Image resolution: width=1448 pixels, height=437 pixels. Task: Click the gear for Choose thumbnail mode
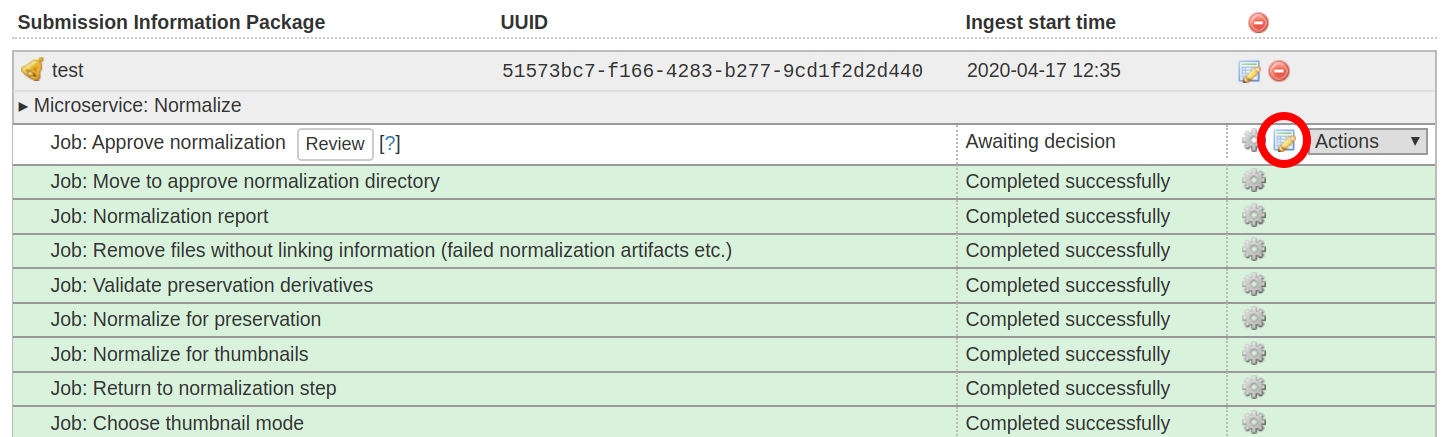point(1253,422)
